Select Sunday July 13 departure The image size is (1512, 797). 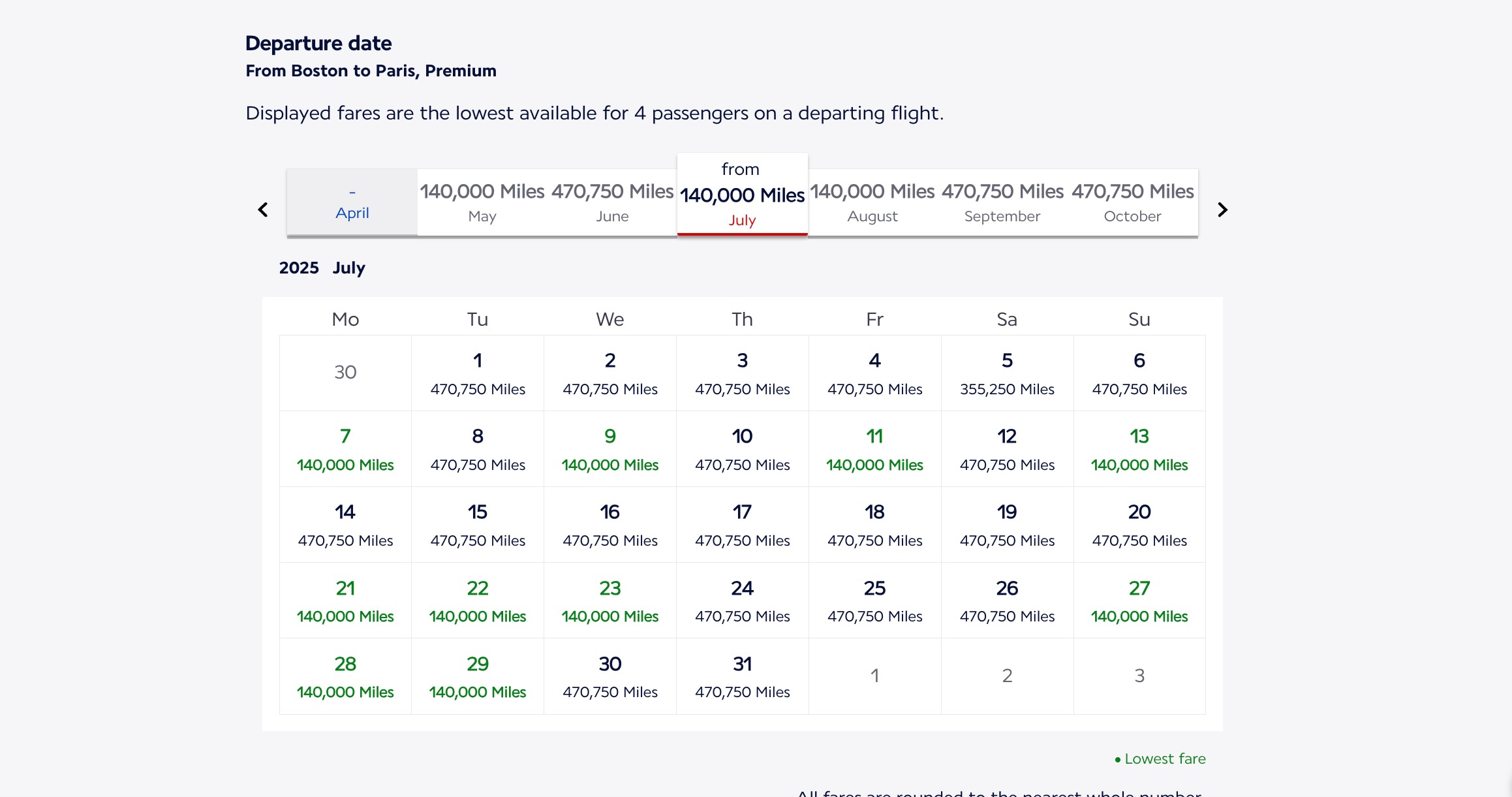point(1139,449)
